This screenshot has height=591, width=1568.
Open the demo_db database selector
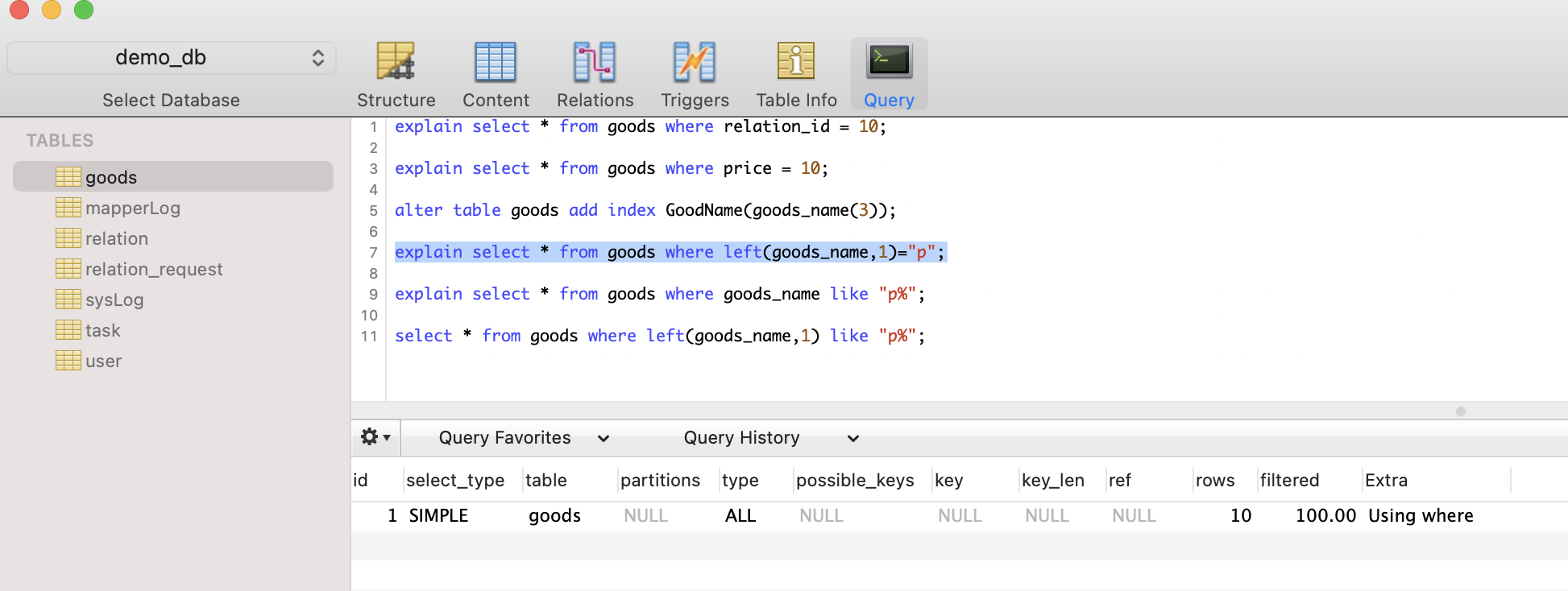pyautogui.click(x=172, y=58)
